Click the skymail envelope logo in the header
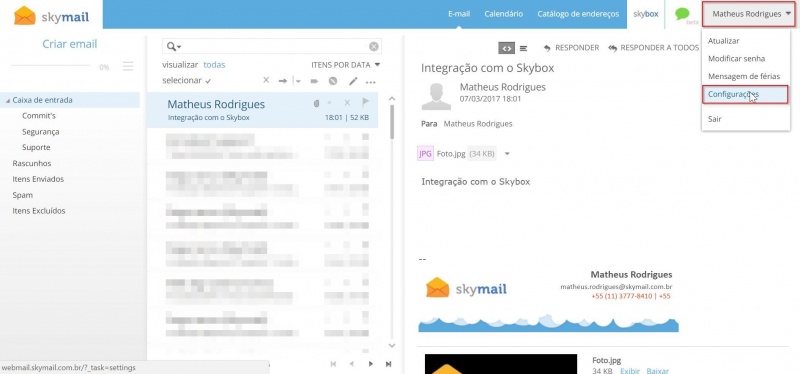 coord(51,15)
